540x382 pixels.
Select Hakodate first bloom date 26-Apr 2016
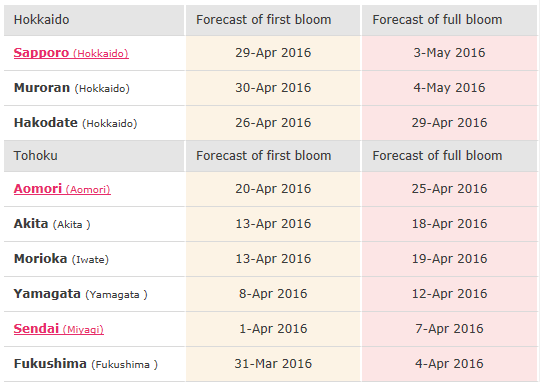[x=273, y=123]
